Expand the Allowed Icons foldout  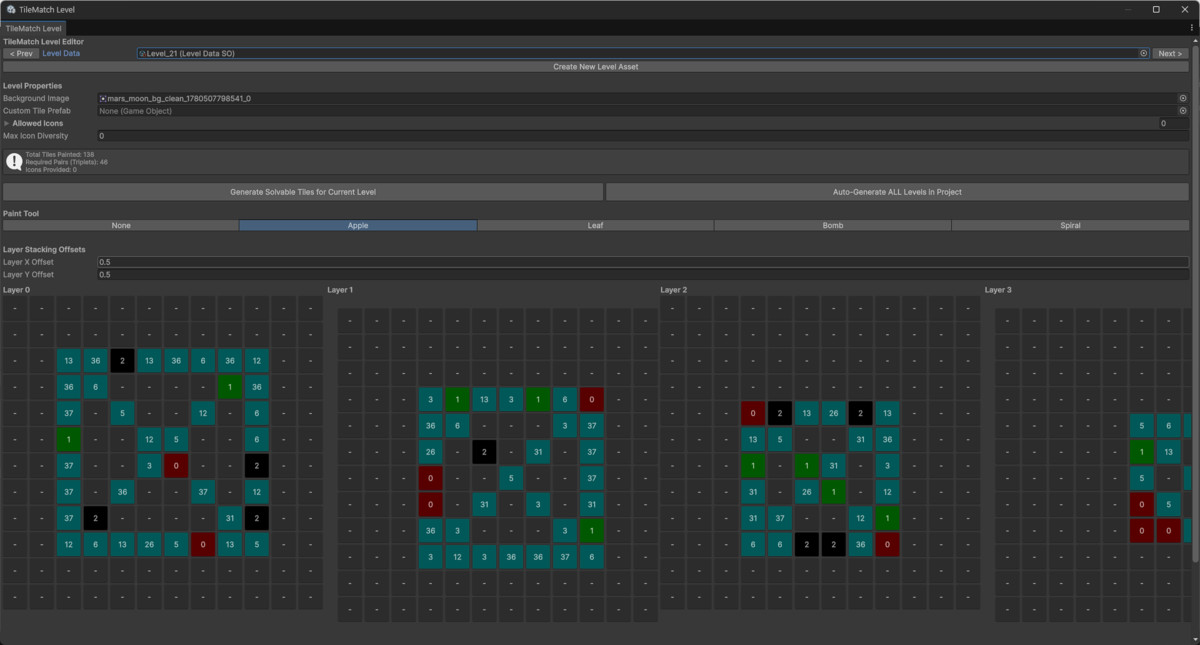tap(7, 123)
